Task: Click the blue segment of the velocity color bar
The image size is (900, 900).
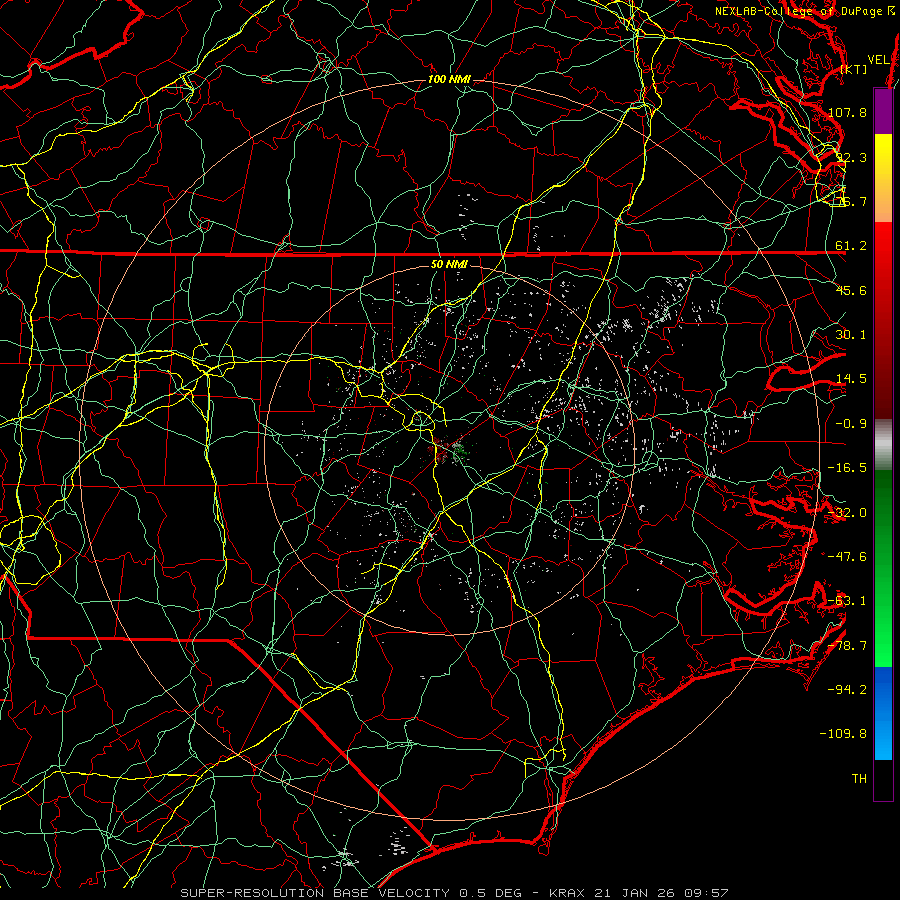Action: coord(883,713)
